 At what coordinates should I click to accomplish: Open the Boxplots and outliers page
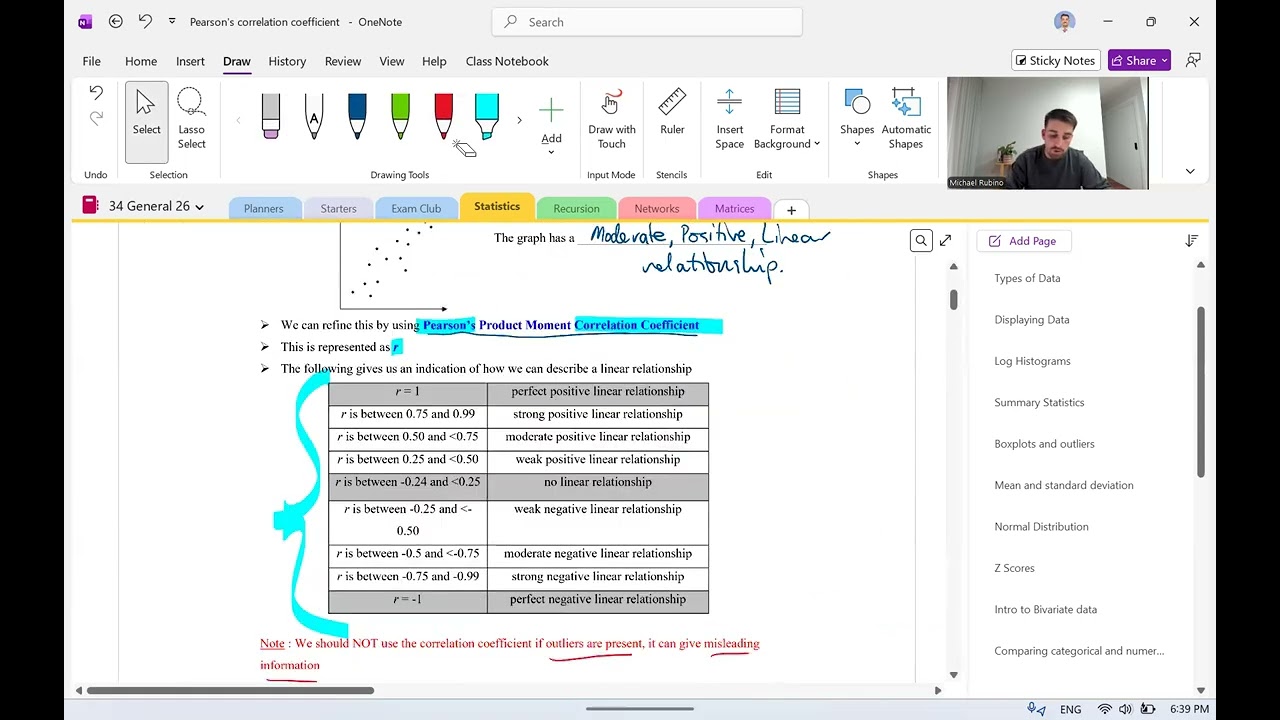[1044, 444]
